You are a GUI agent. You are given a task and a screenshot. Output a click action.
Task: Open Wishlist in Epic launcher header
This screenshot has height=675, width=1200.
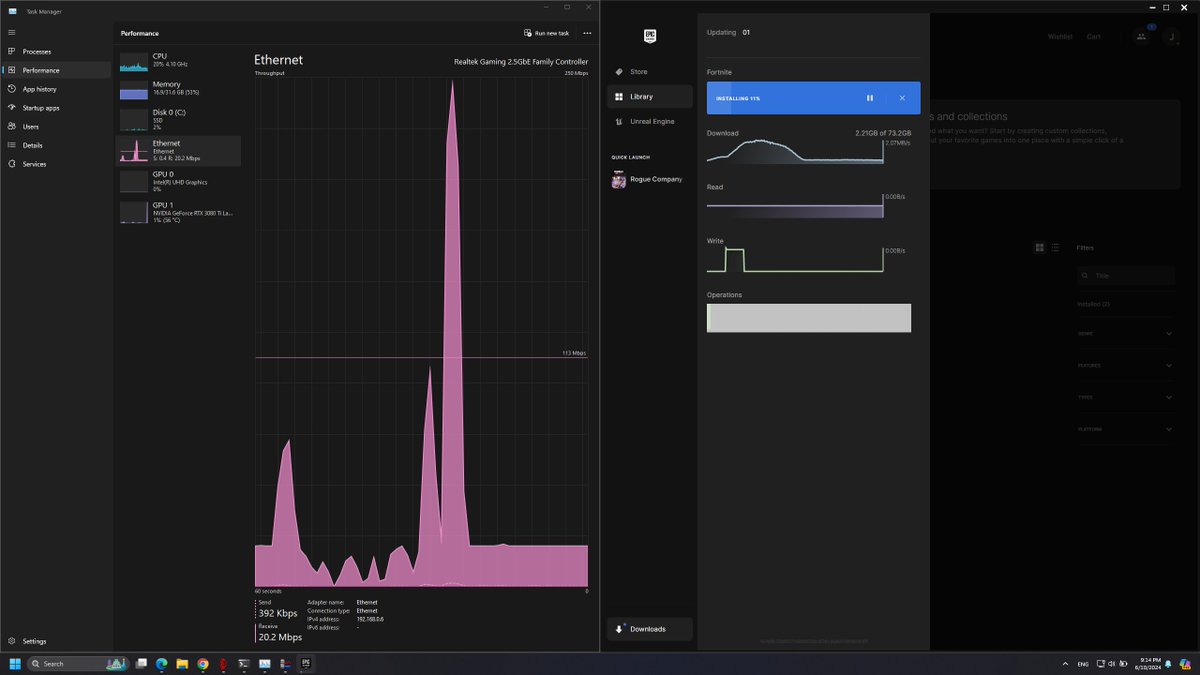pyautogui.click(x=1060, y=37)
